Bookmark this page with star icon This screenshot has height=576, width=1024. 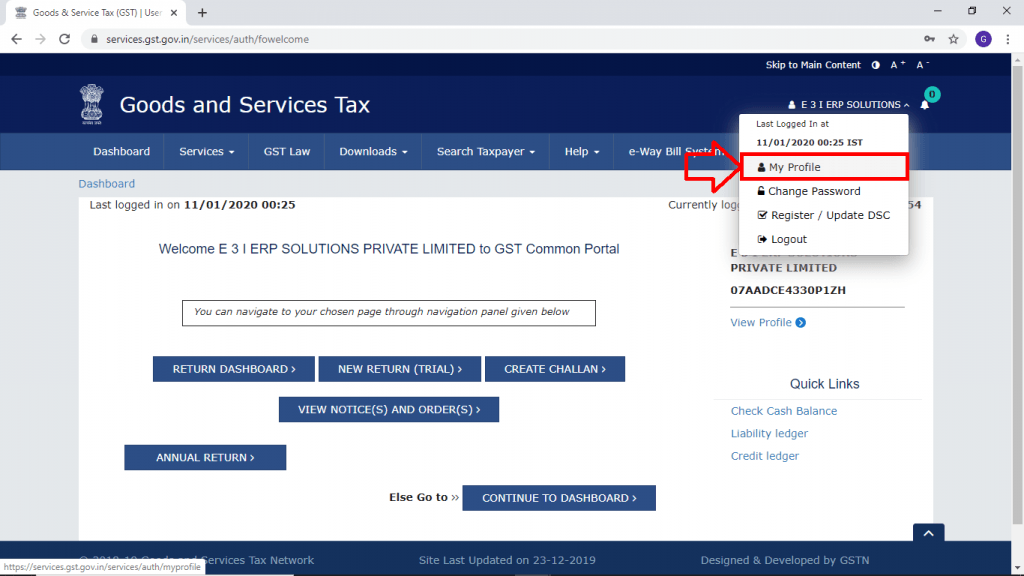953,39
